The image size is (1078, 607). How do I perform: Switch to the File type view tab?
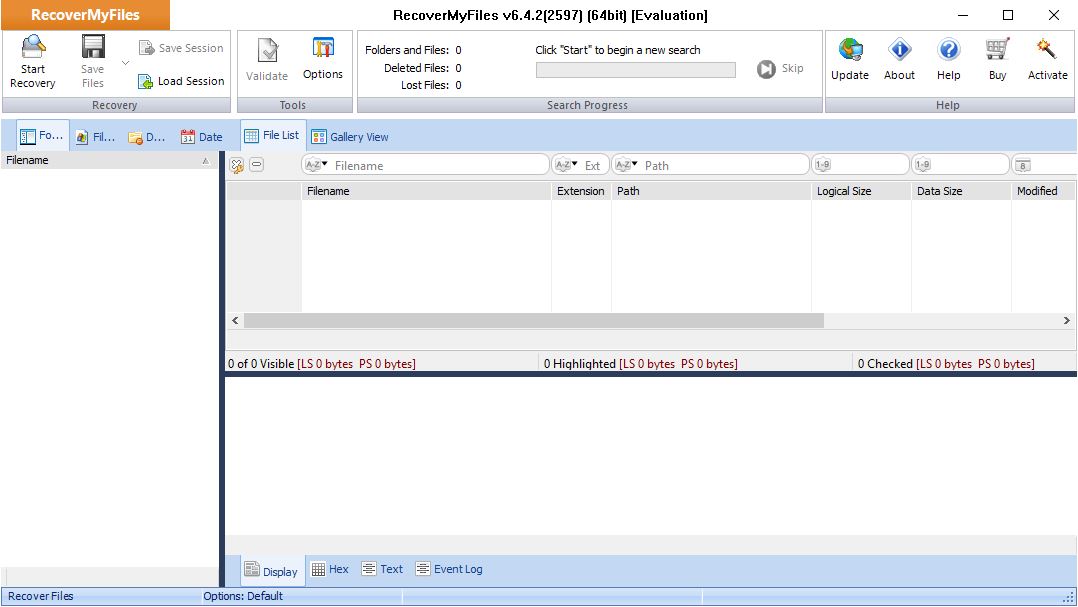coord(96,137)
